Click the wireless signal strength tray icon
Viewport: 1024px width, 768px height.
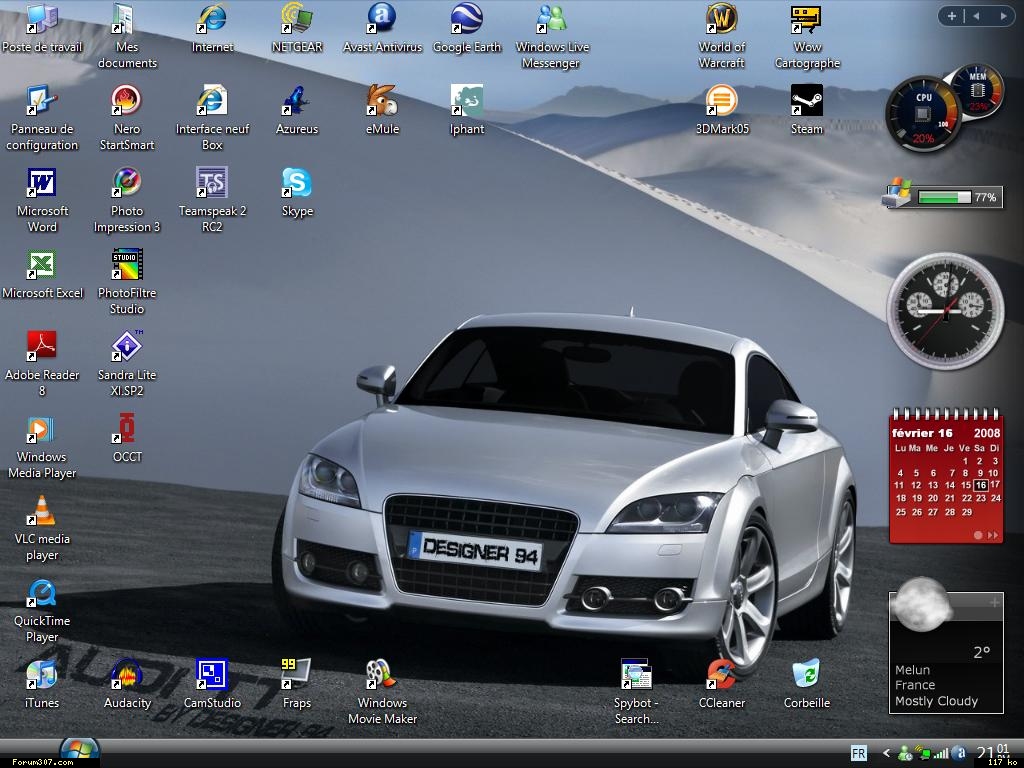point(940,754)
